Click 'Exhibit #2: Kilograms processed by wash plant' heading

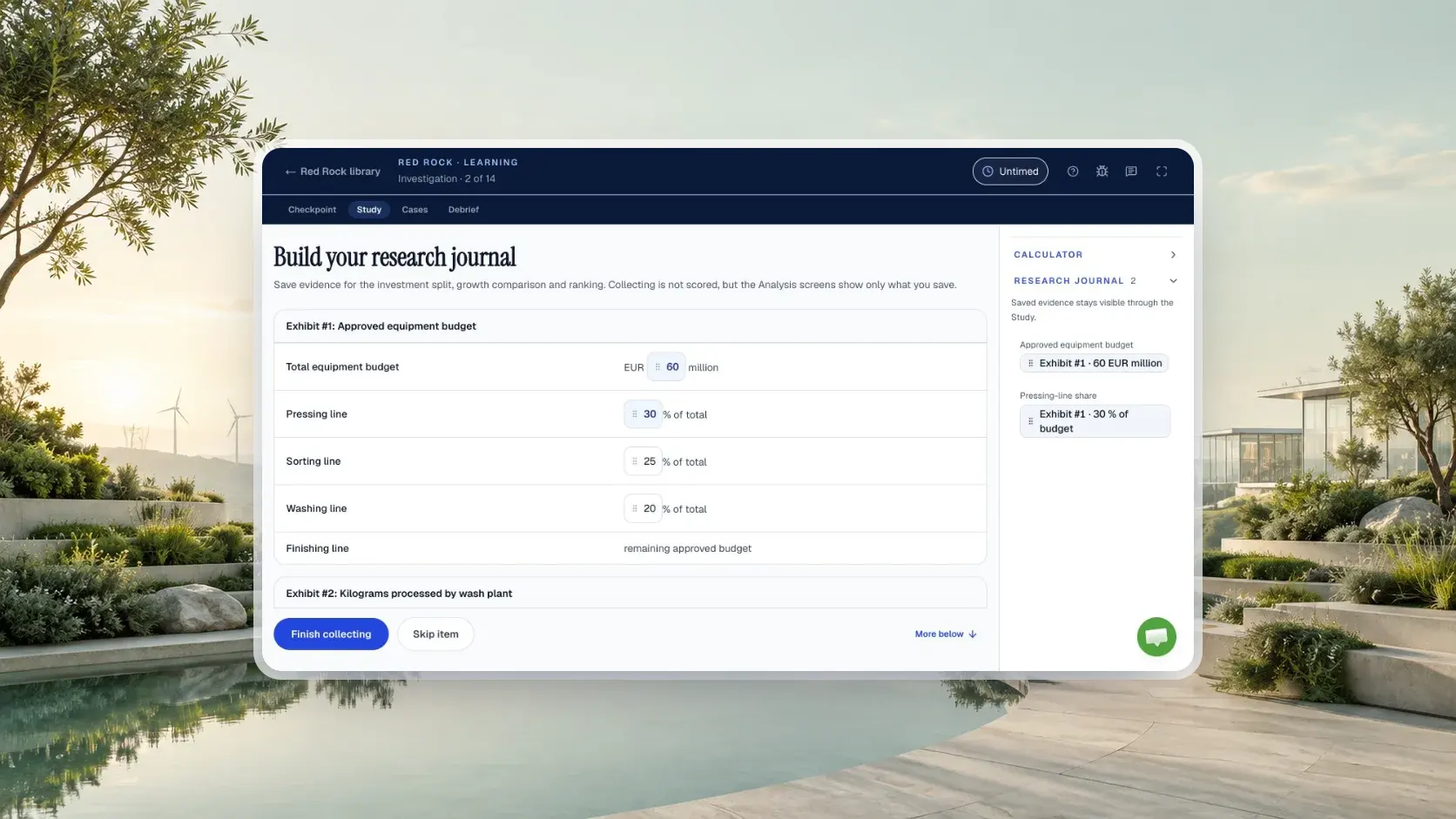399,594
